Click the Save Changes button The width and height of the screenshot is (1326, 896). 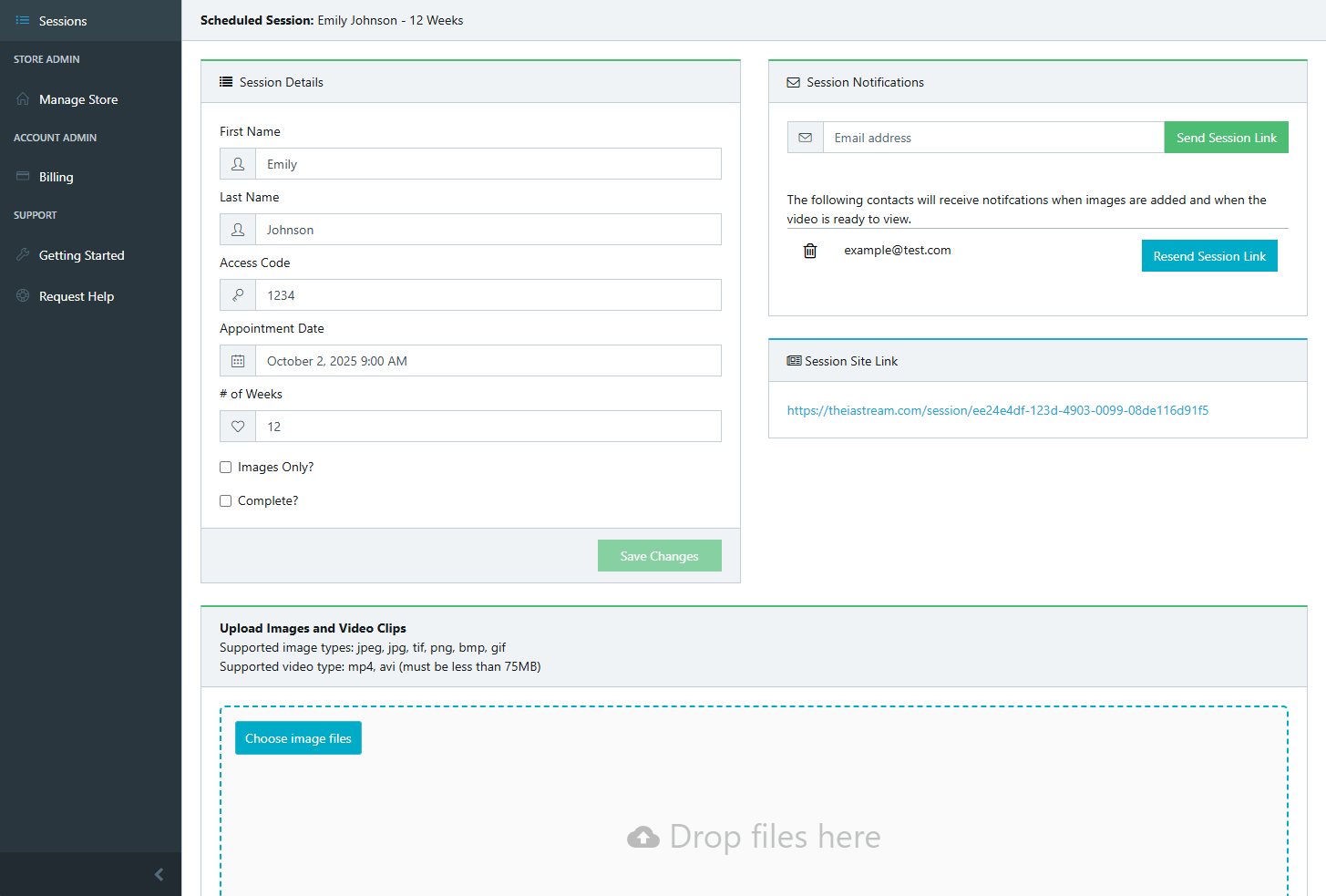(x=659, y=555)
